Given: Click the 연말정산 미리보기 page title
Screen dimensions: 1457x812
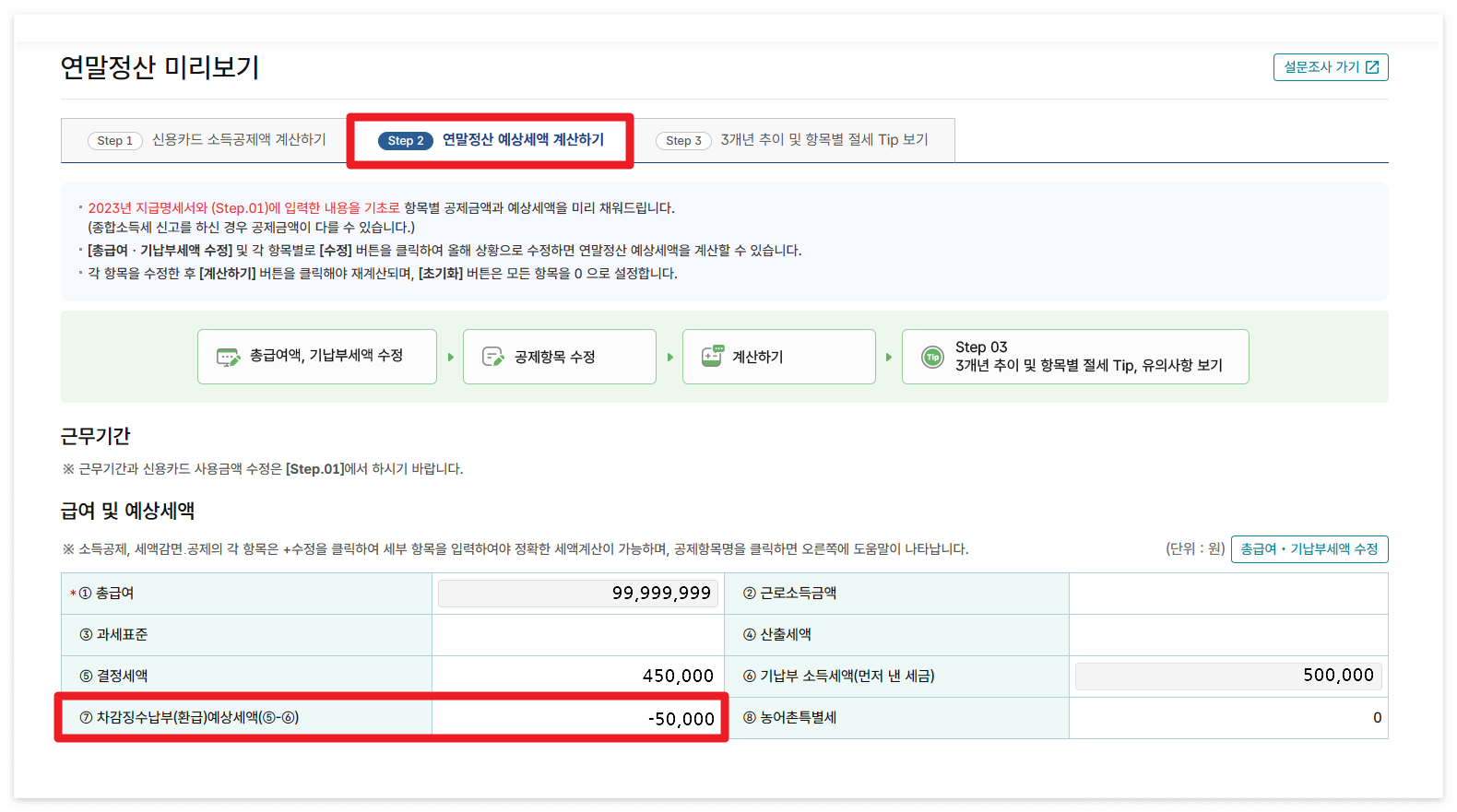Looking at the screenshot, I should 160,67.
